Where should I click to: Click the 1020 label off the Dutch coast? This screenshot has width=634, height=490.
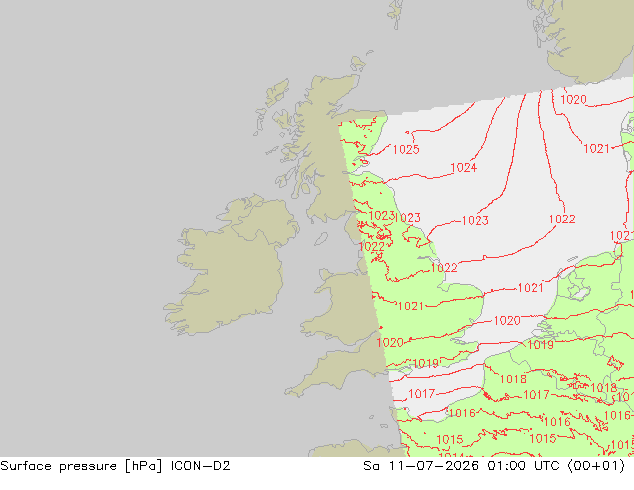(507, 321)
